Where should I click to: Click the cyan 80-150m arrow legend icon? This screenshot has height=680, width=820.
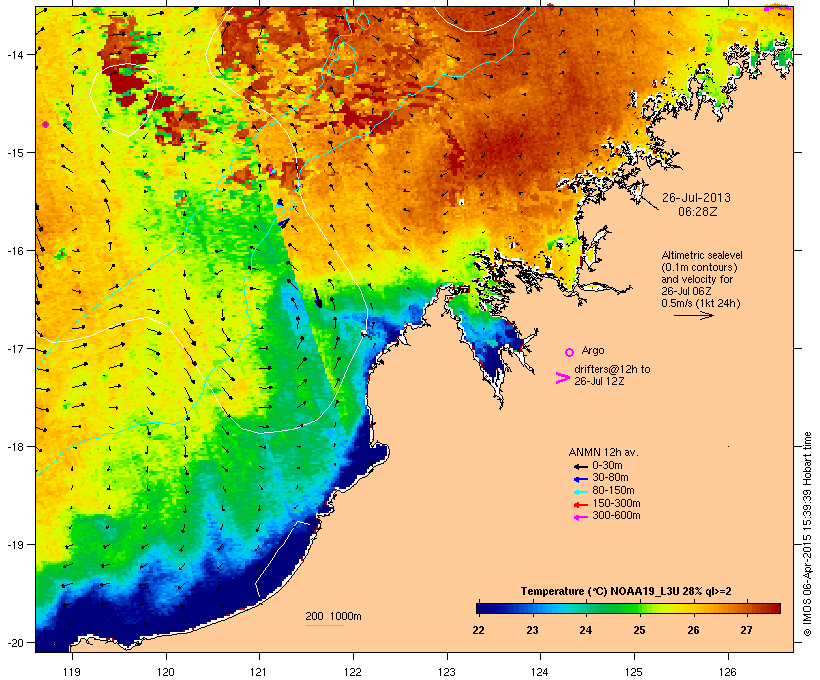580,492
